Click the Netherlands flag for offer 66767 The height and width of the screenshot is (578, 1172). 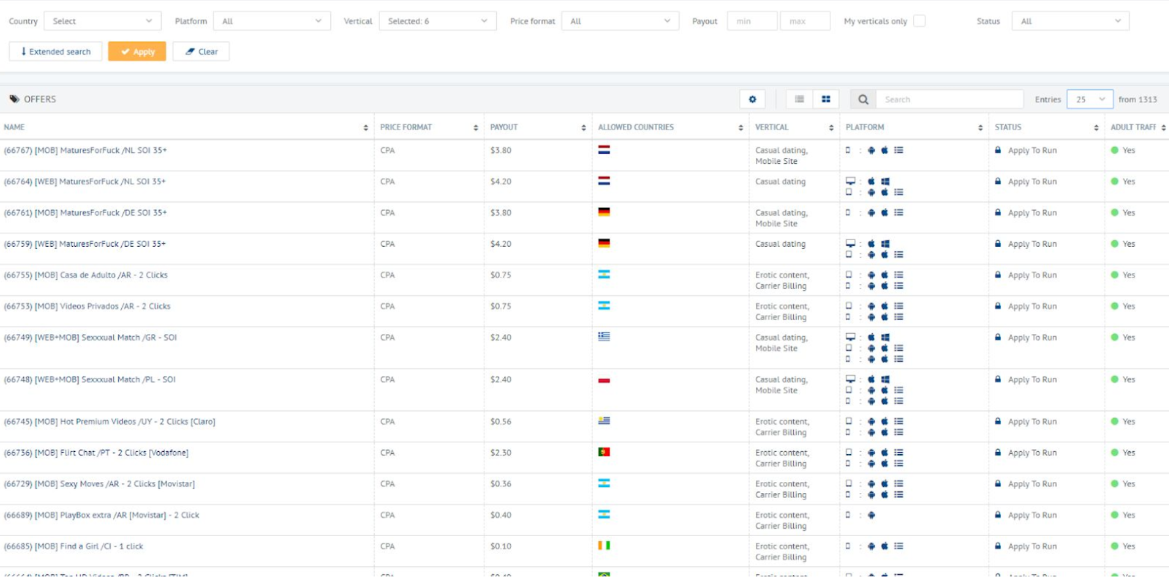604,150
